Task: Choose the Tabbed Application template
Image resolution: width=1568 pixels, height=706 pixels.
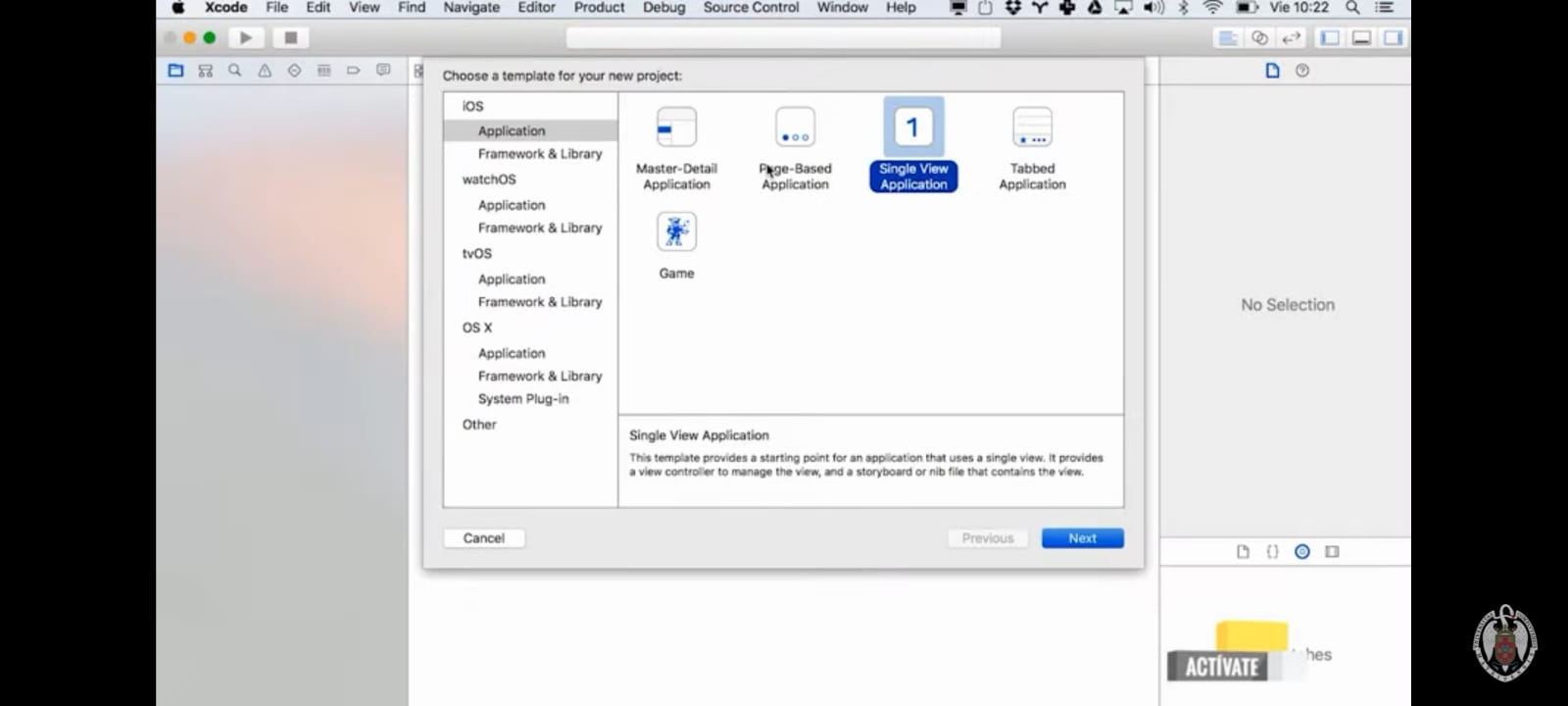Action: 1032,147
